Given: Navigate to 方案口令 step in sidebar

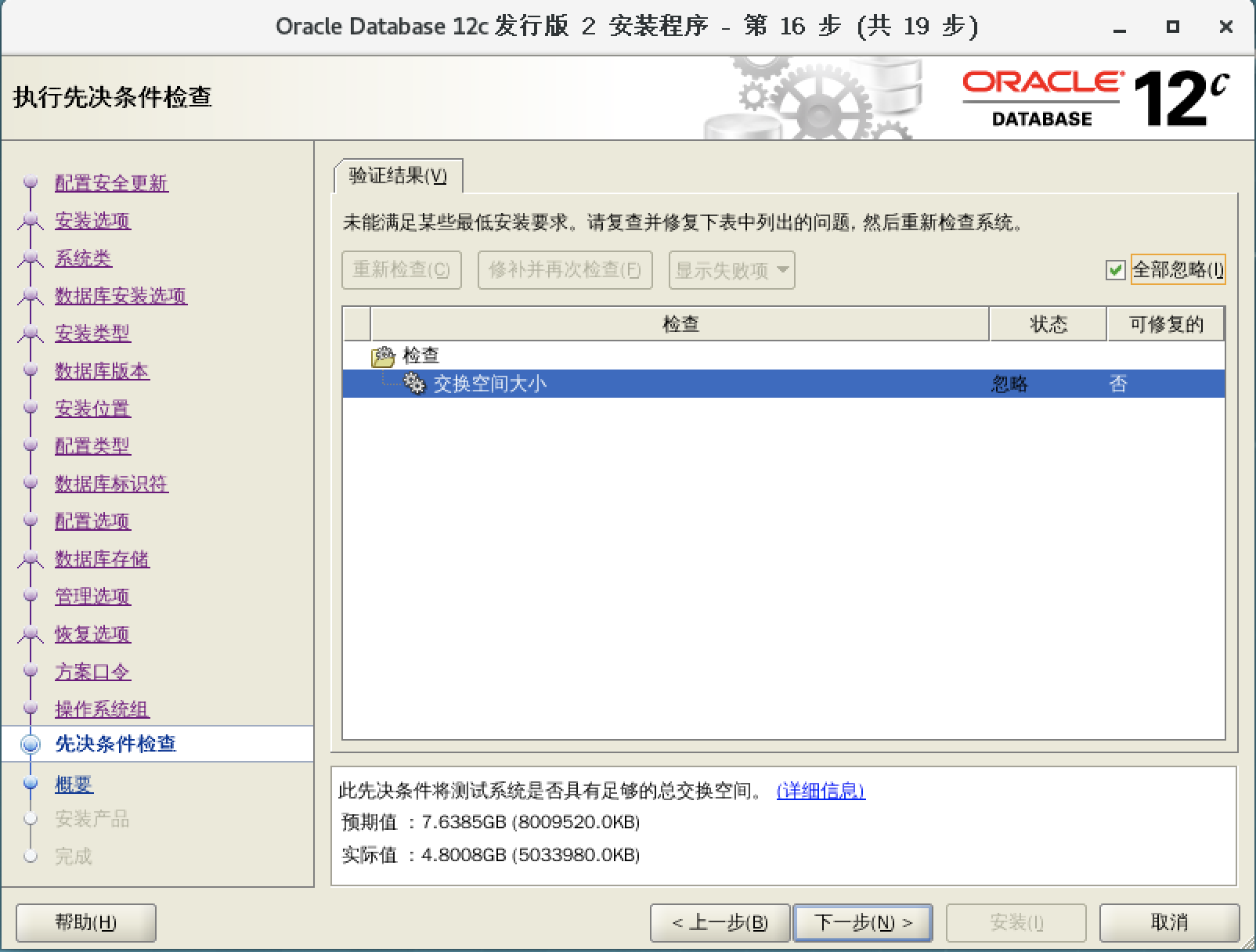Looking at the screenshot, I should [x=92, y=672].
